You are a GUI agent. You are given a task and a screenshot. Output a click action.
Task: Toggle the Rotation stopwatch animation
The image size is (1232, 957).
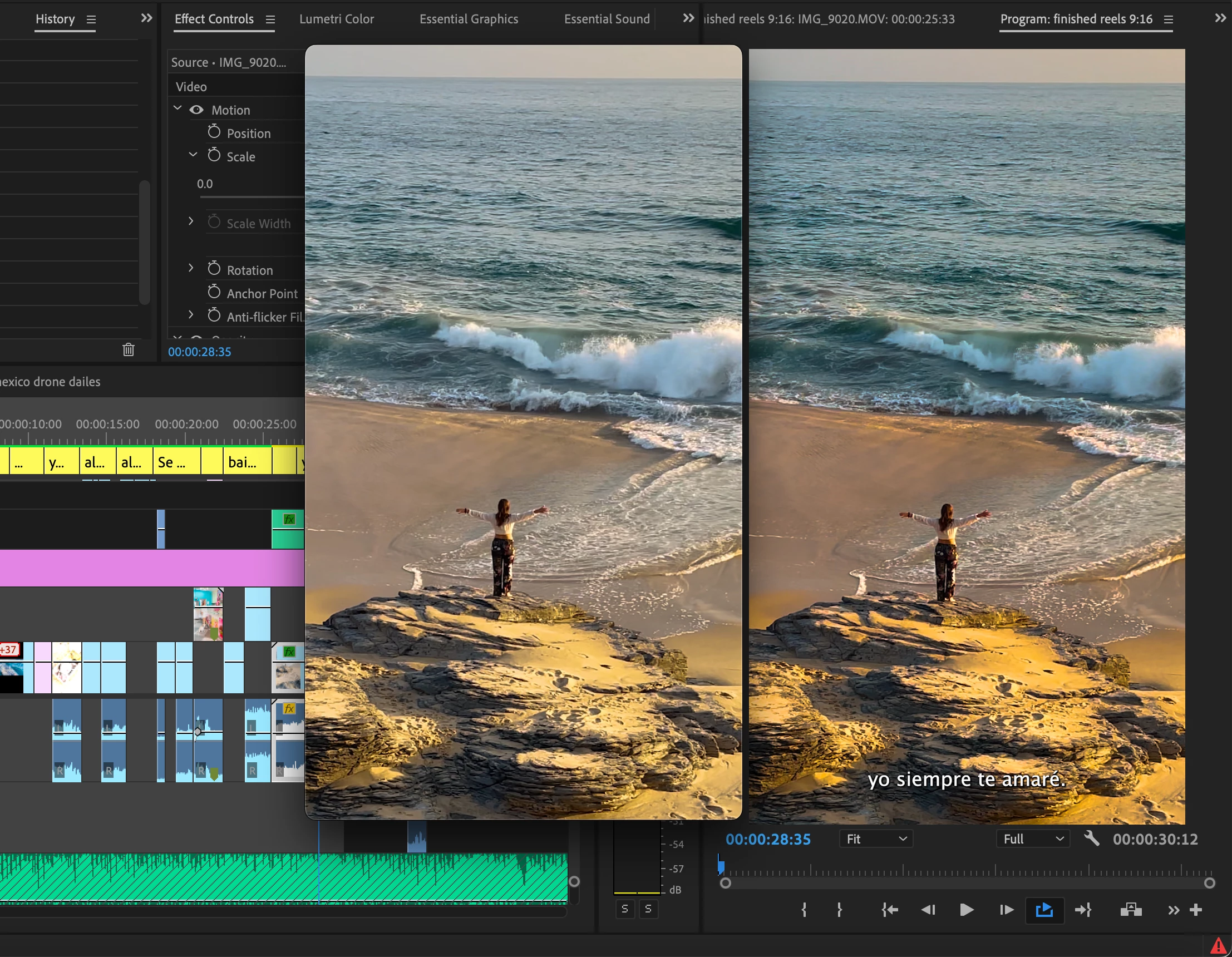pyautogui.click(x=214, y=269)
